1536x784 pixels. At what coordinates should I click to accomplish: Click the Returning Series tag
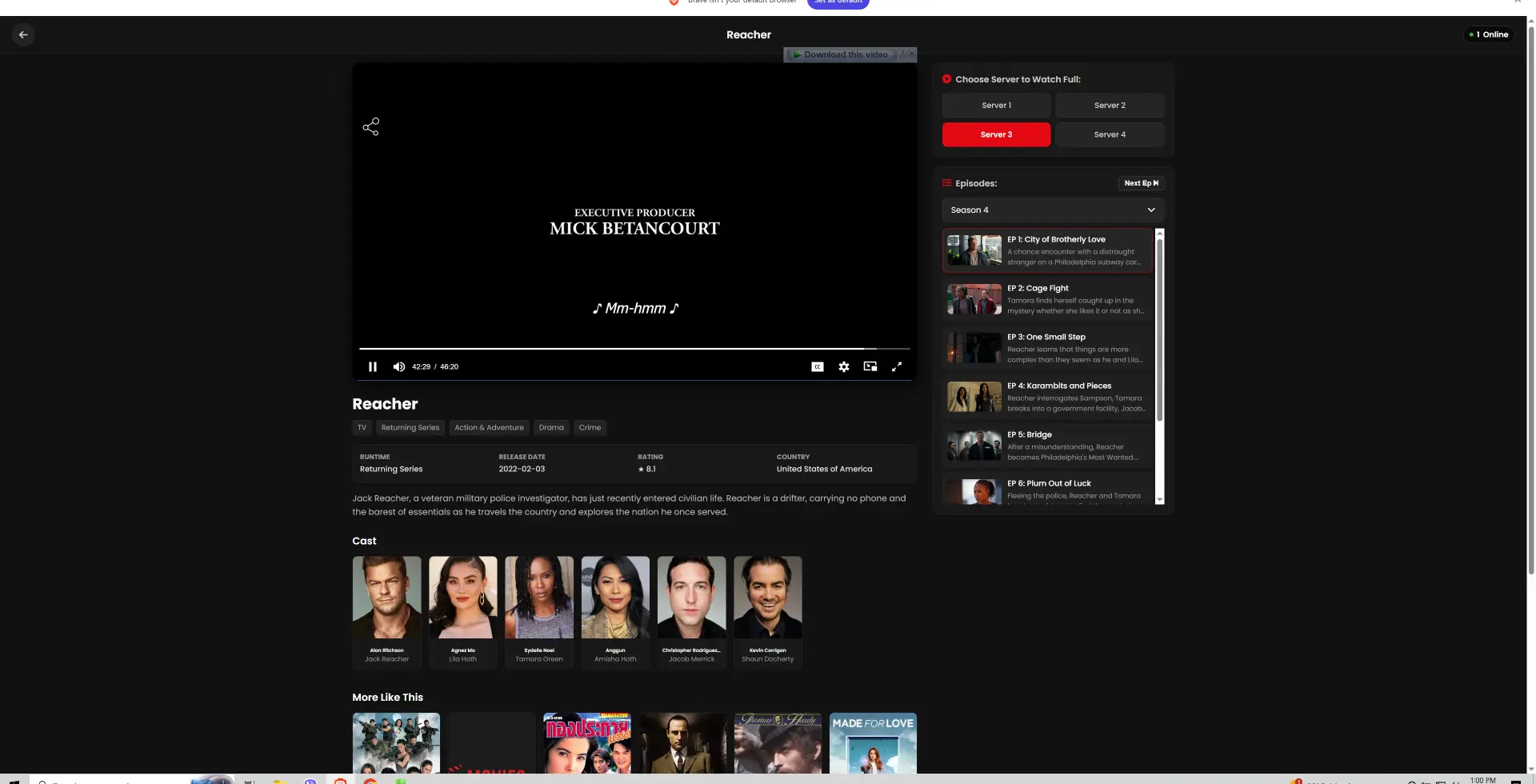click(410, 428)
